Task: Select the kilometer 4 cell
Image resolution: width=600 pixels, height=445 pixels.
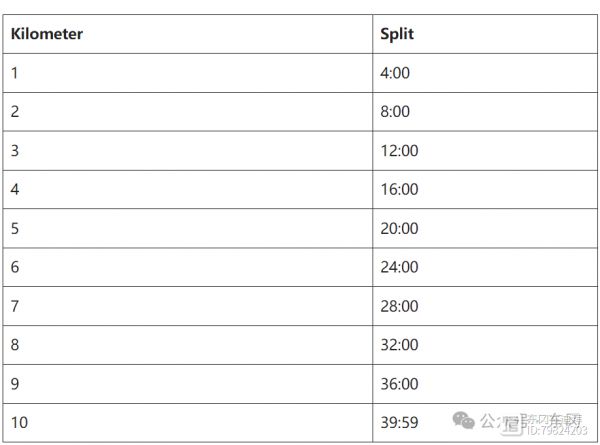Action: [x=188, y=189]
